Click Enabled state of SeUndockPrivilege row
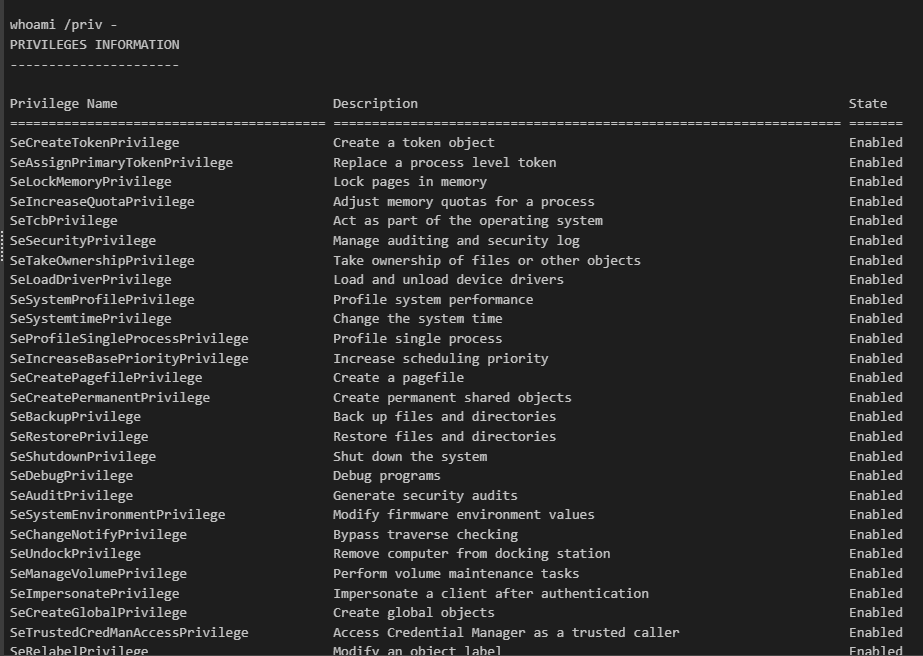Image resolution: width=923 pixels, height=656 pixels. 875,554
